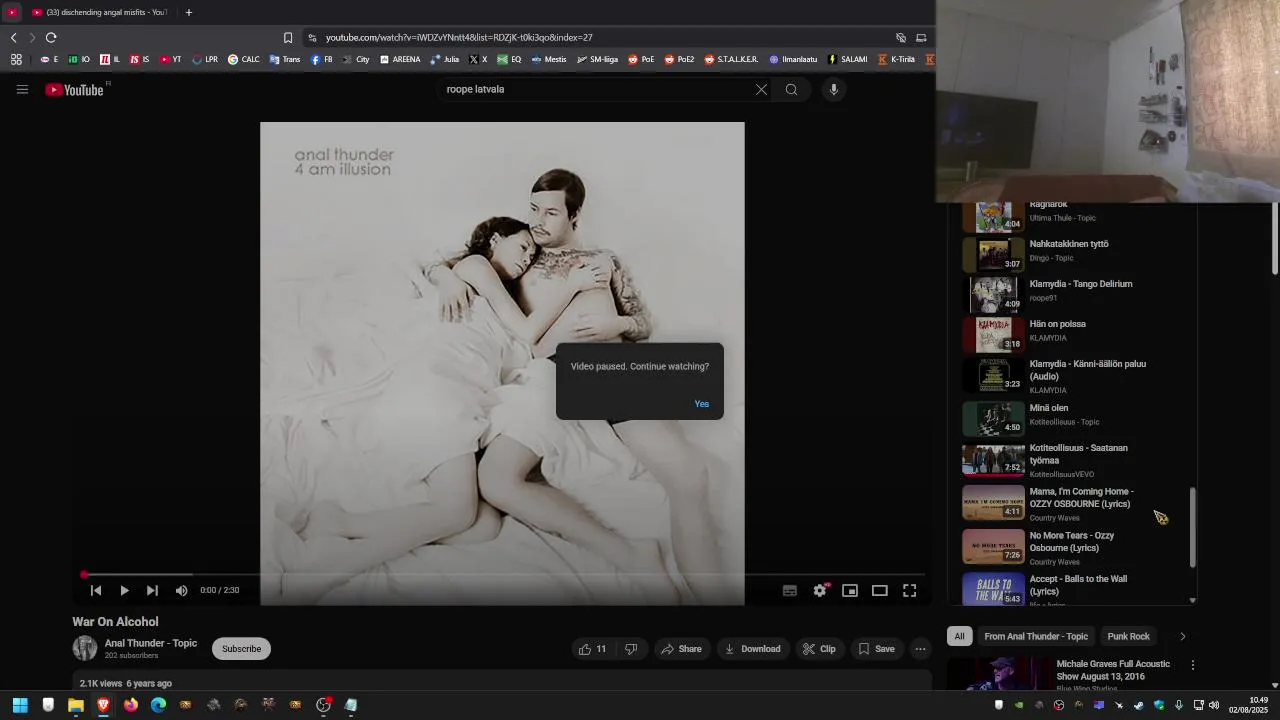
Task: Save the video to a playlist
Action: tap(876, 649)
